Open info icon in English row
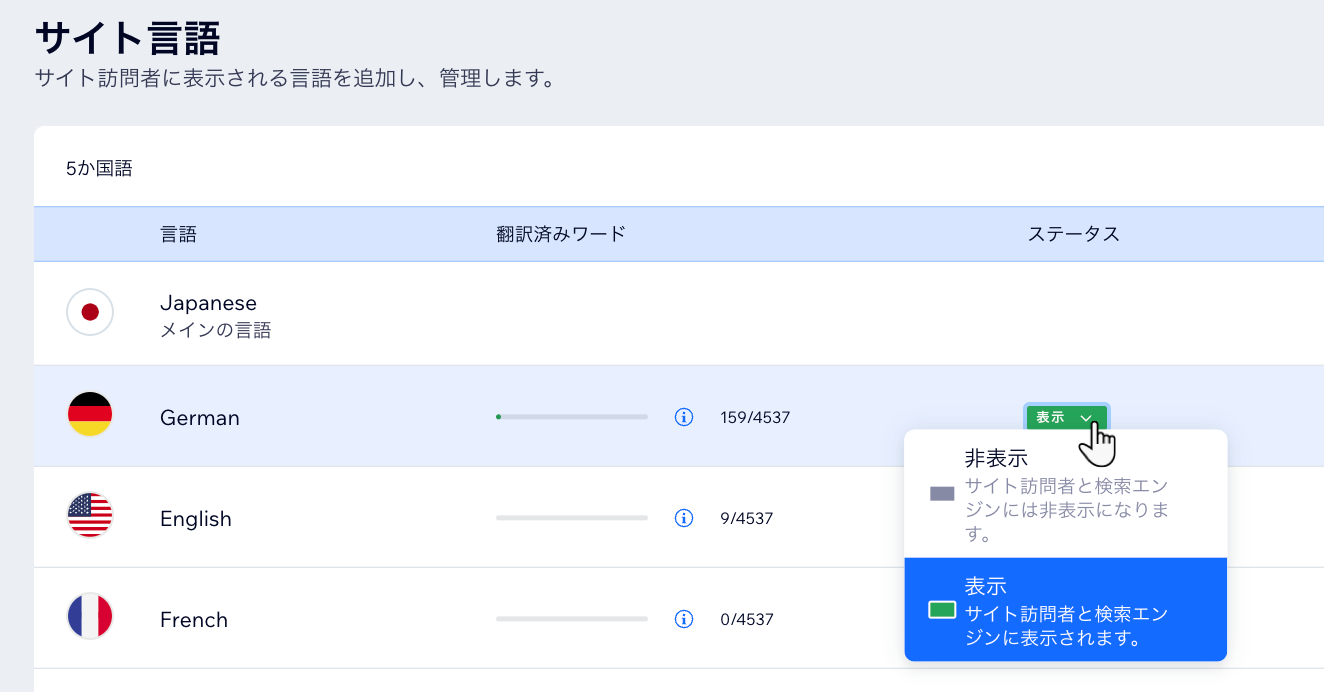The width and height of the screenshot is (1324, 692). pos(684,518)
